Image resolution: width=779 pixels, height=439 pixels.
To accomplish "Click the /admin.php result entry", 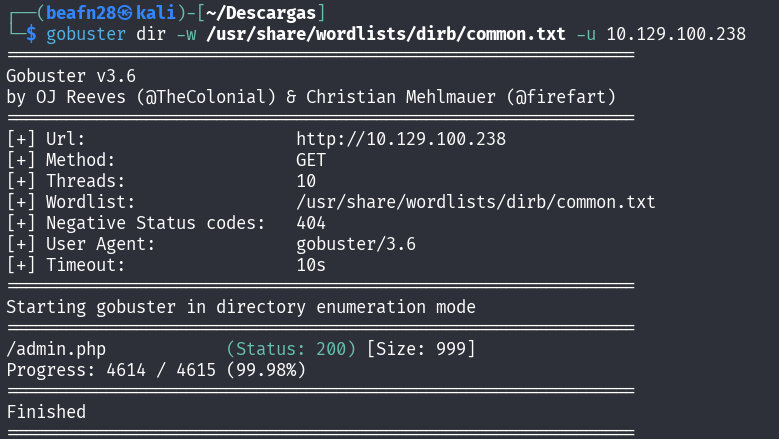I will tap(56, 349).
